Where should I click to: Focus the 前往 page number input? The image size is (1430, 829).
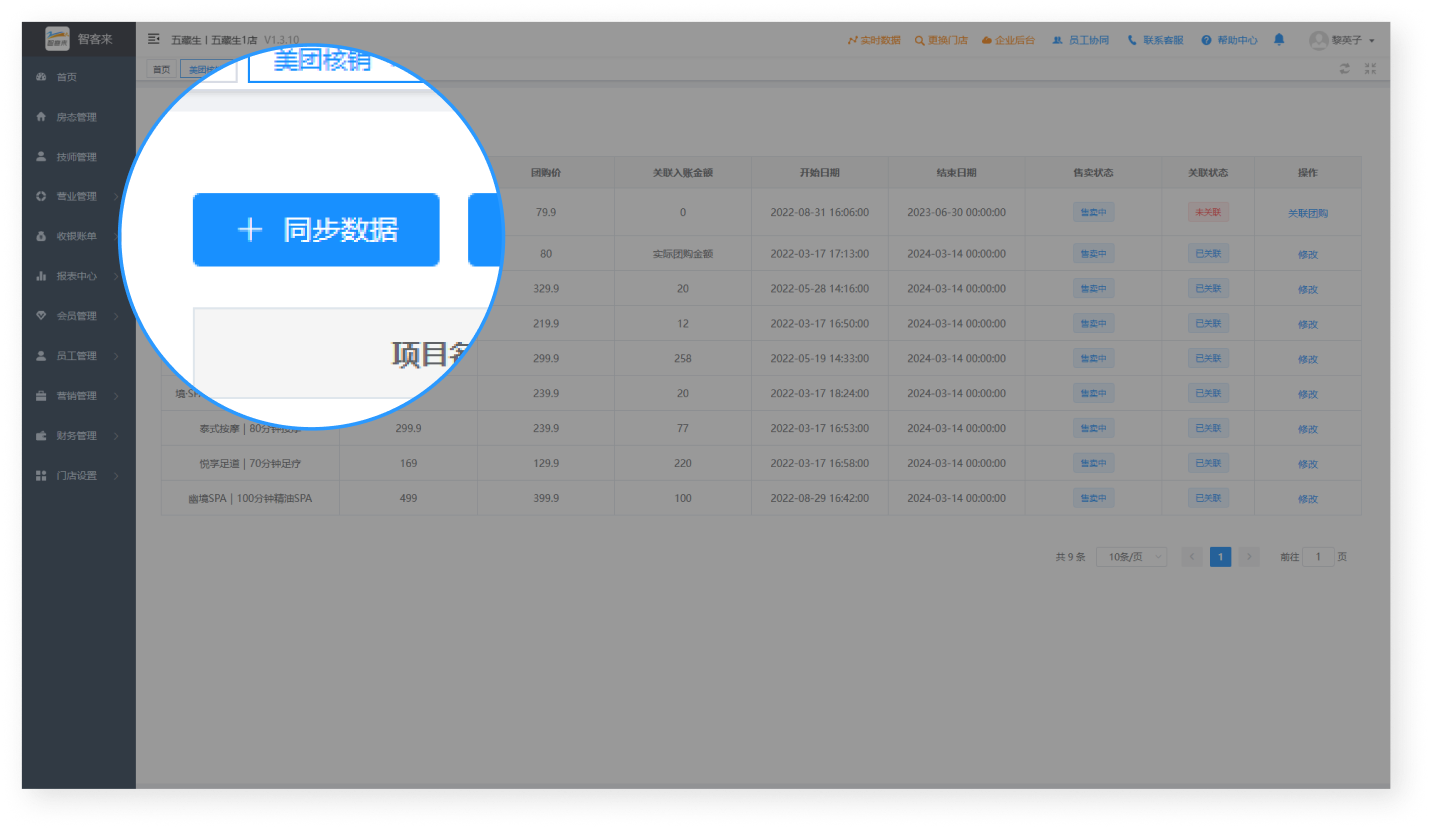tap(1318, 557)
